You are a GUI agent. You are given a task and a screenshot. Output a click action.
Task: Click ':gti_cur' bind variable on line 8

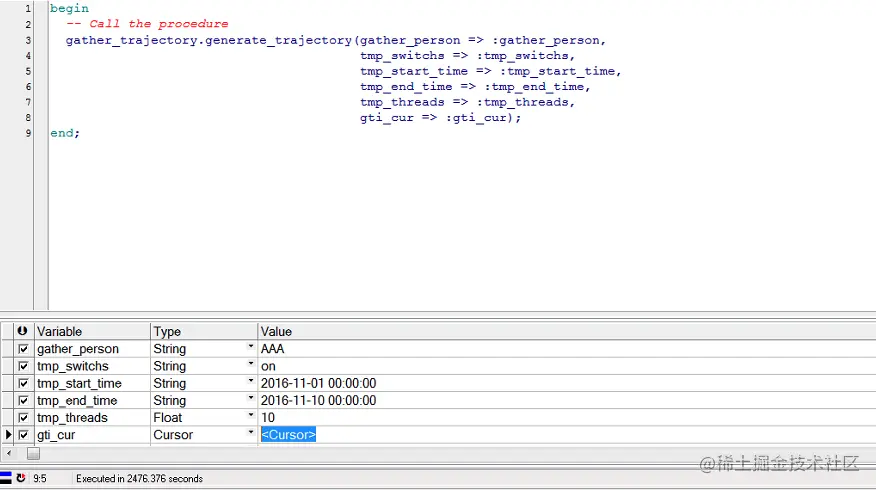476,118
